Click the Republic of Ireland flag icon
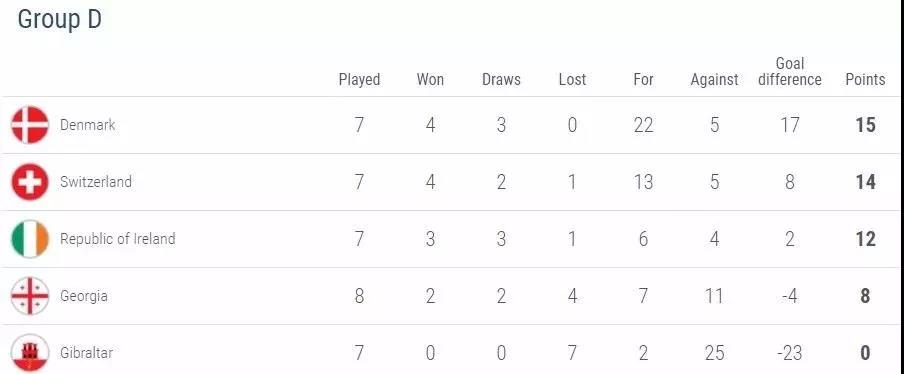Image resolution: width=904 pixels, height=374 pixels. (x=30, y=239)
